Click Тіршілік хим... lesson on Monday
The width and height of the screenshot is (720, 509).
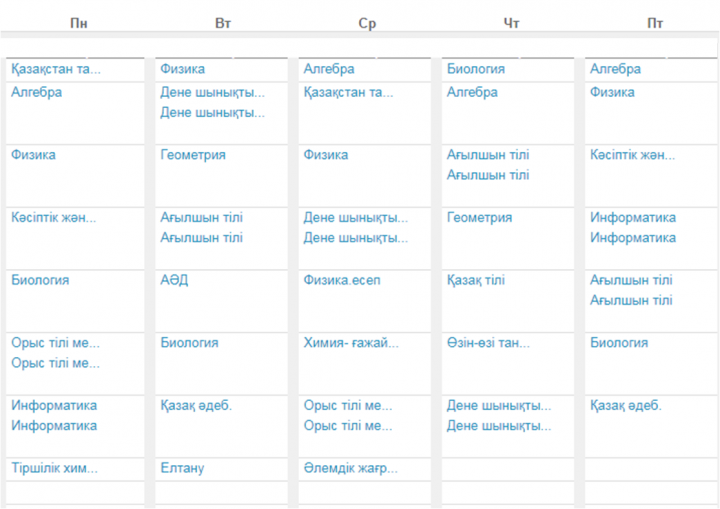point(54,468)
